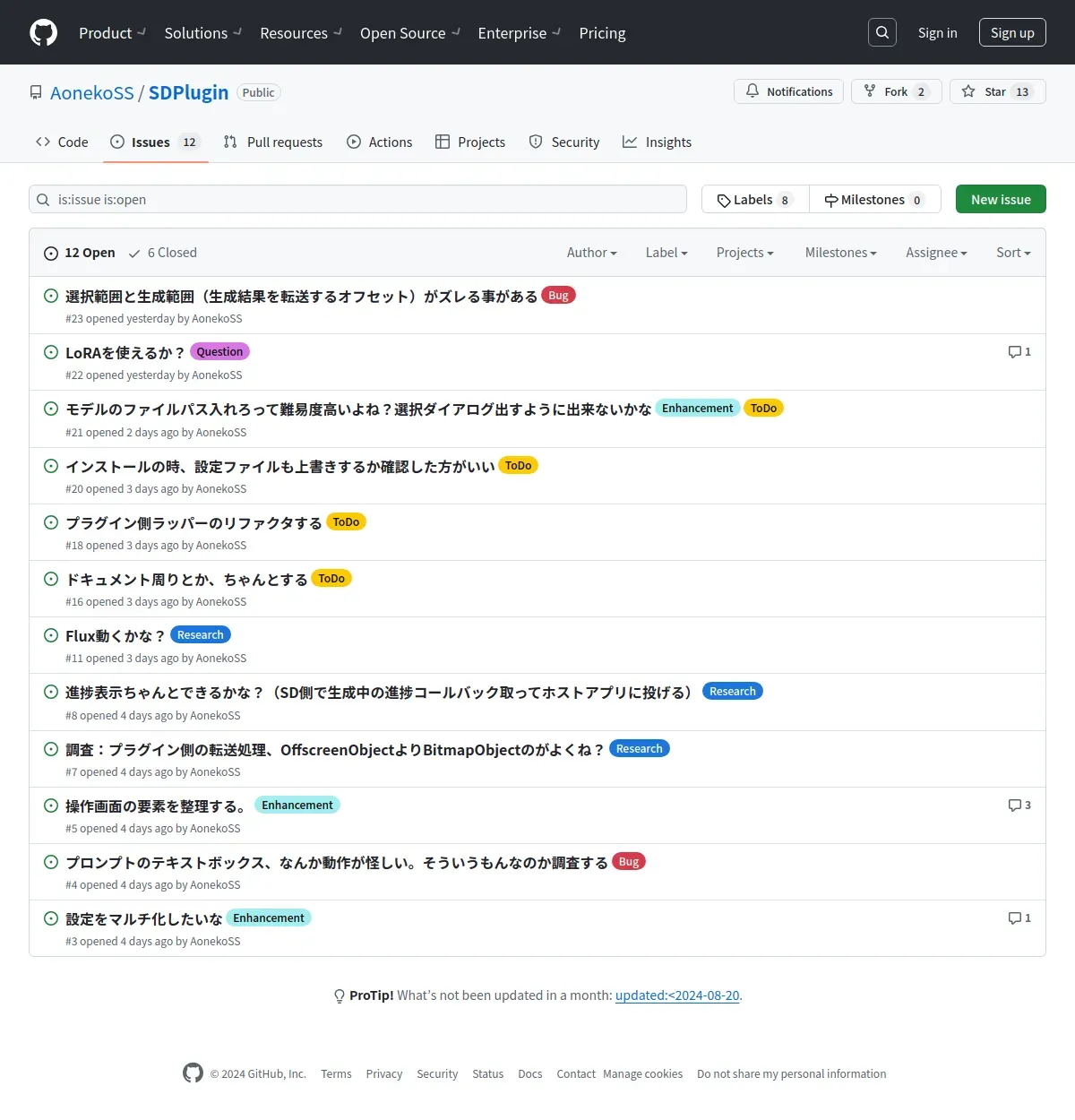Click the open-issue icon for issue #16

tap(51, 579)
